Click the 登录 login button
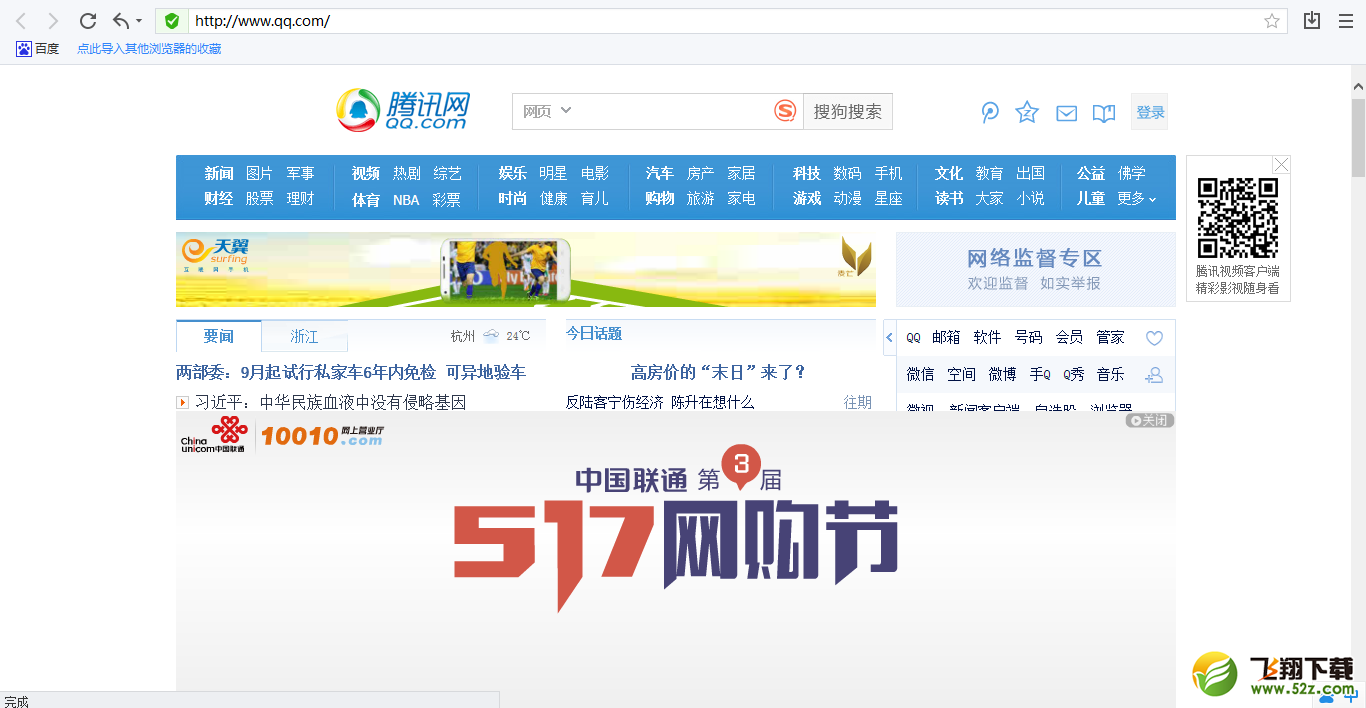Screen dimensions: 1366x708 click(1150, 112)
